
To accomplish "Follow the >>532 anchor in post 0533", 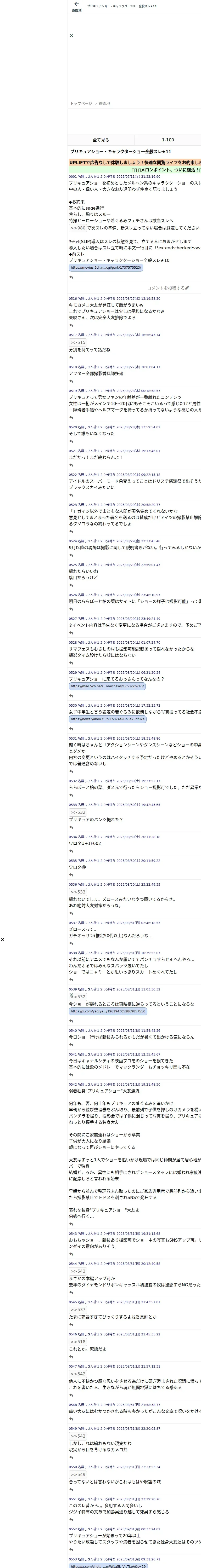I will (77, 812).
